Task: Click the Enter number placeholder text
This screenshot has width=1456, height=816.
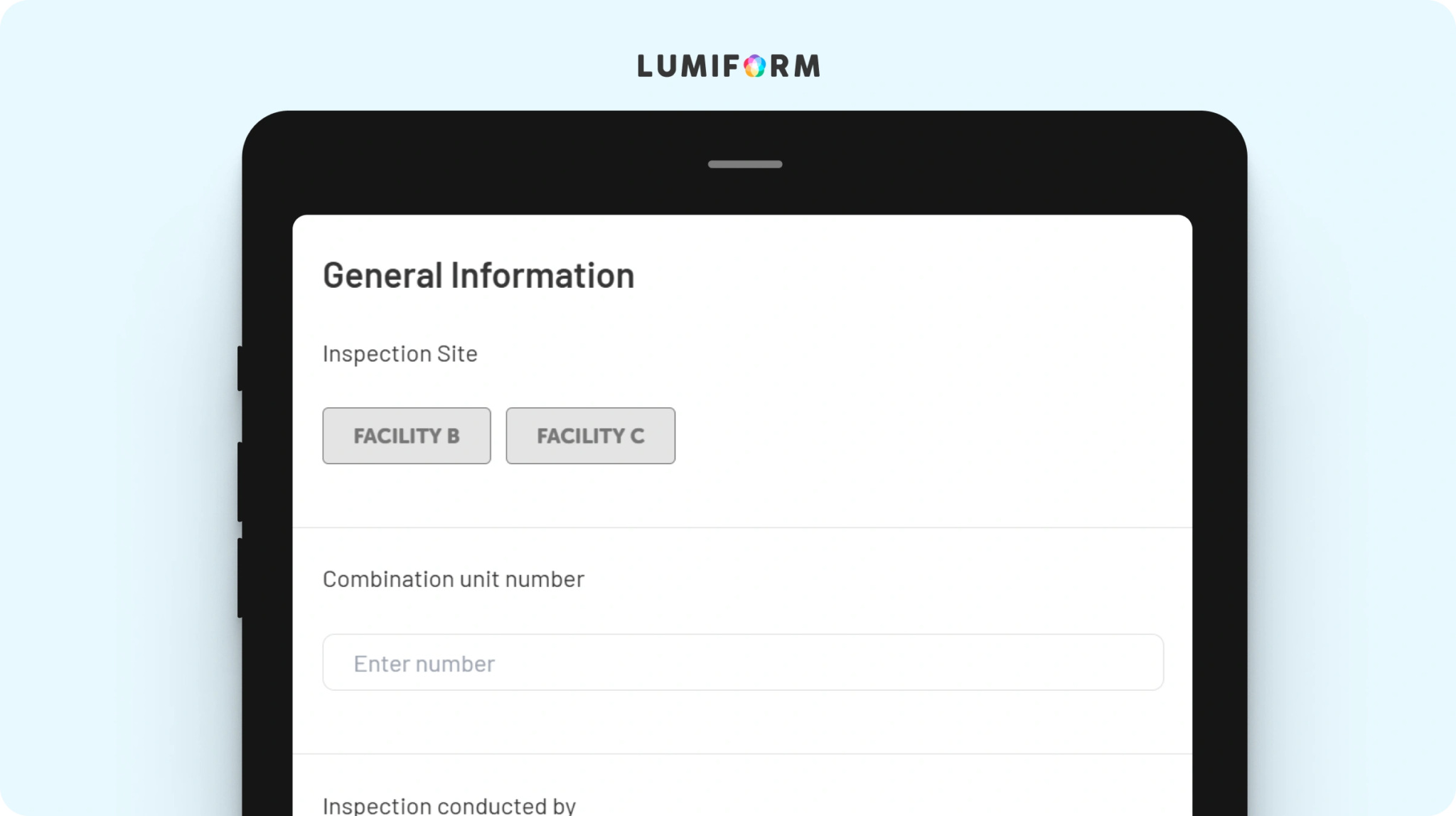Action: [x=424, y=664]
